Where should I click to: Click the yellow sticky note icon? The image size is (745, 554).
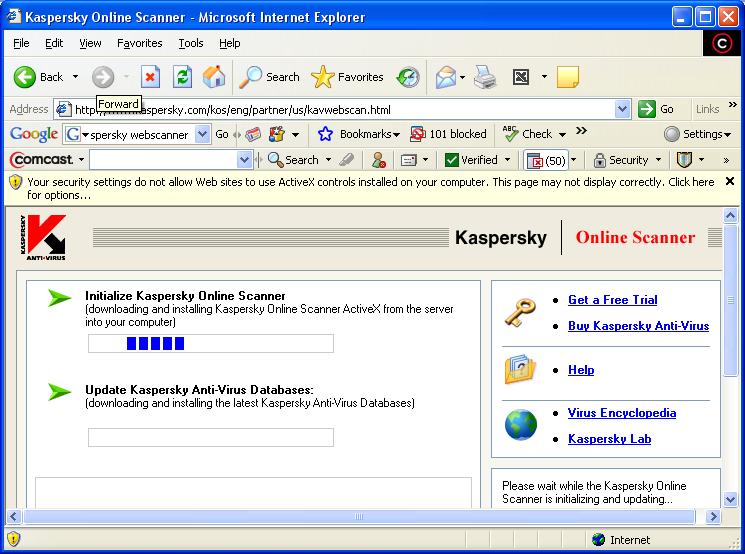(568, 77)
